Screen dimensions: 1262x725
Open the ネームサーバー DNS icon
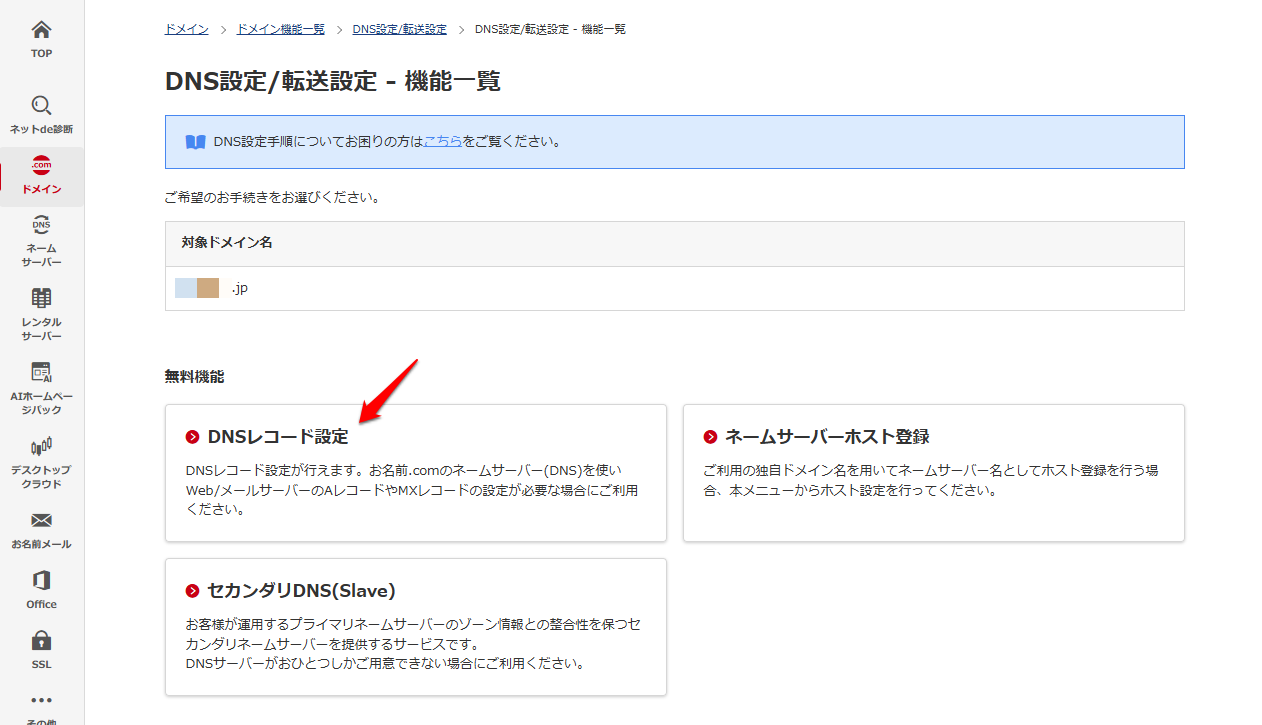coord(41,225)
